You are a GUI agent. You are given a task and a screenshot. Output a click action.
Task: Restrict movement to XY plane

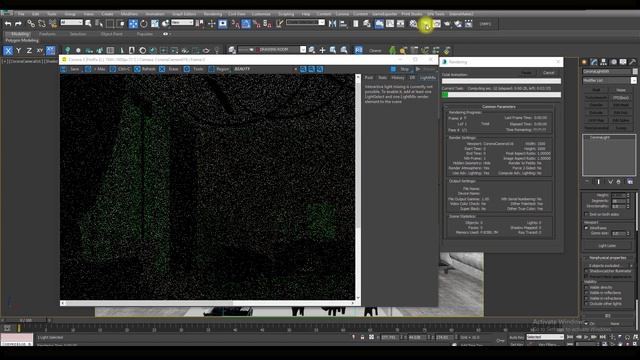[40, 51]
